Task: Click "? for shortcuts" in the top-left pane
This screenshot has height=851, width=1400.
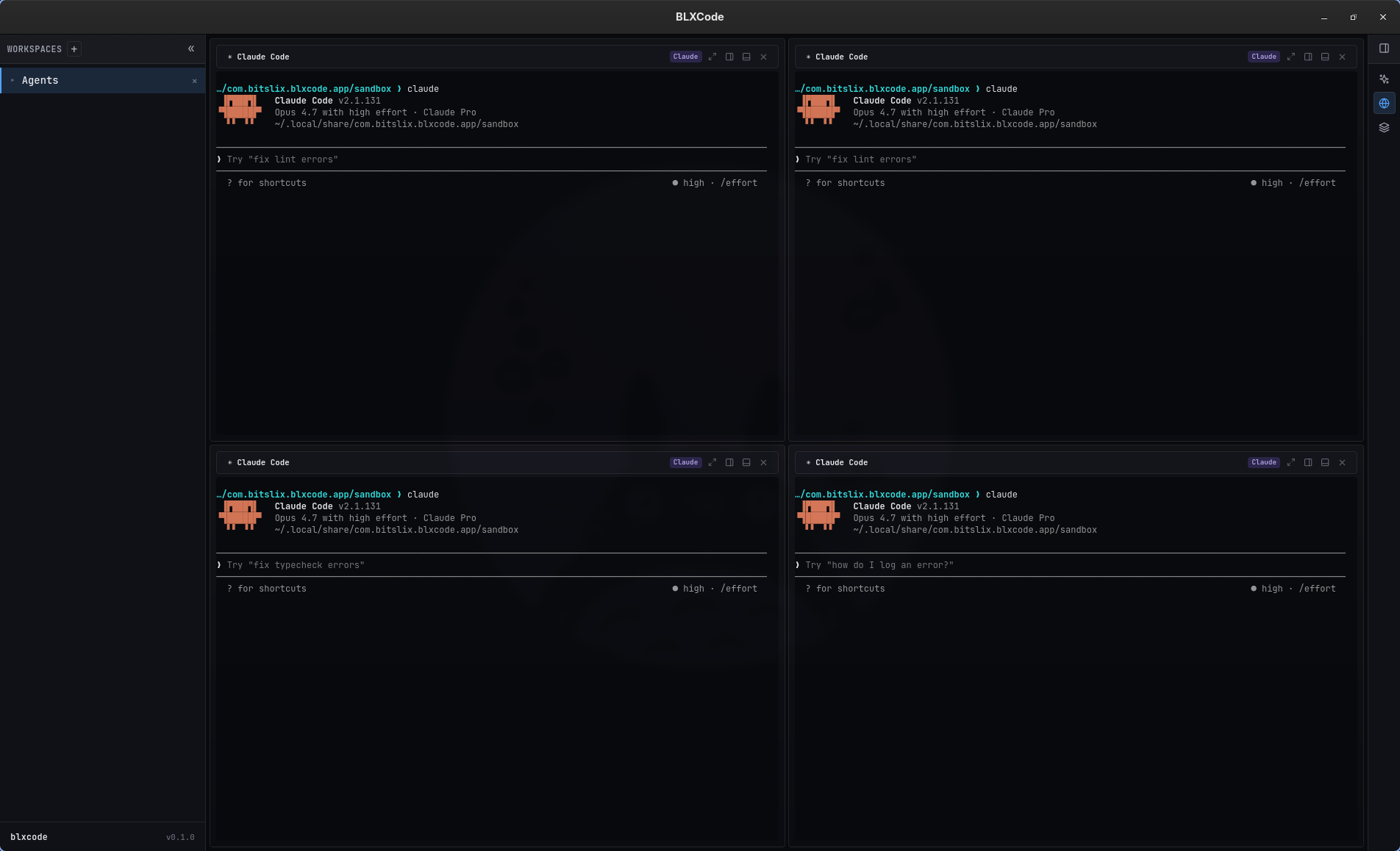Action: click(x=267, y=183)
